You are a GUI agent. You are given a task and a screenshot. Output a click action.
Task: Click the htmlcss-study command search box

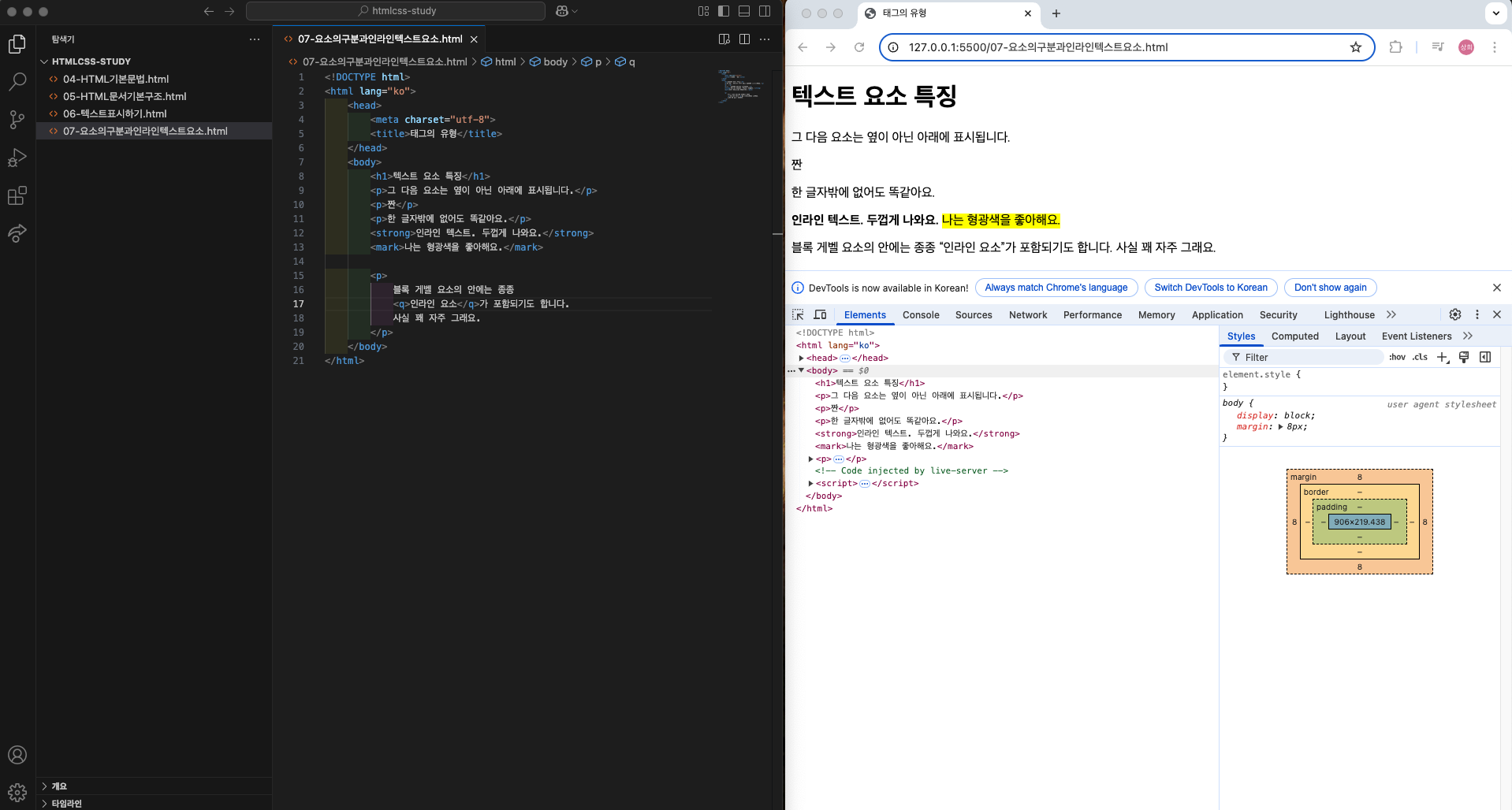pyautogui.click(x=396, y=11)
